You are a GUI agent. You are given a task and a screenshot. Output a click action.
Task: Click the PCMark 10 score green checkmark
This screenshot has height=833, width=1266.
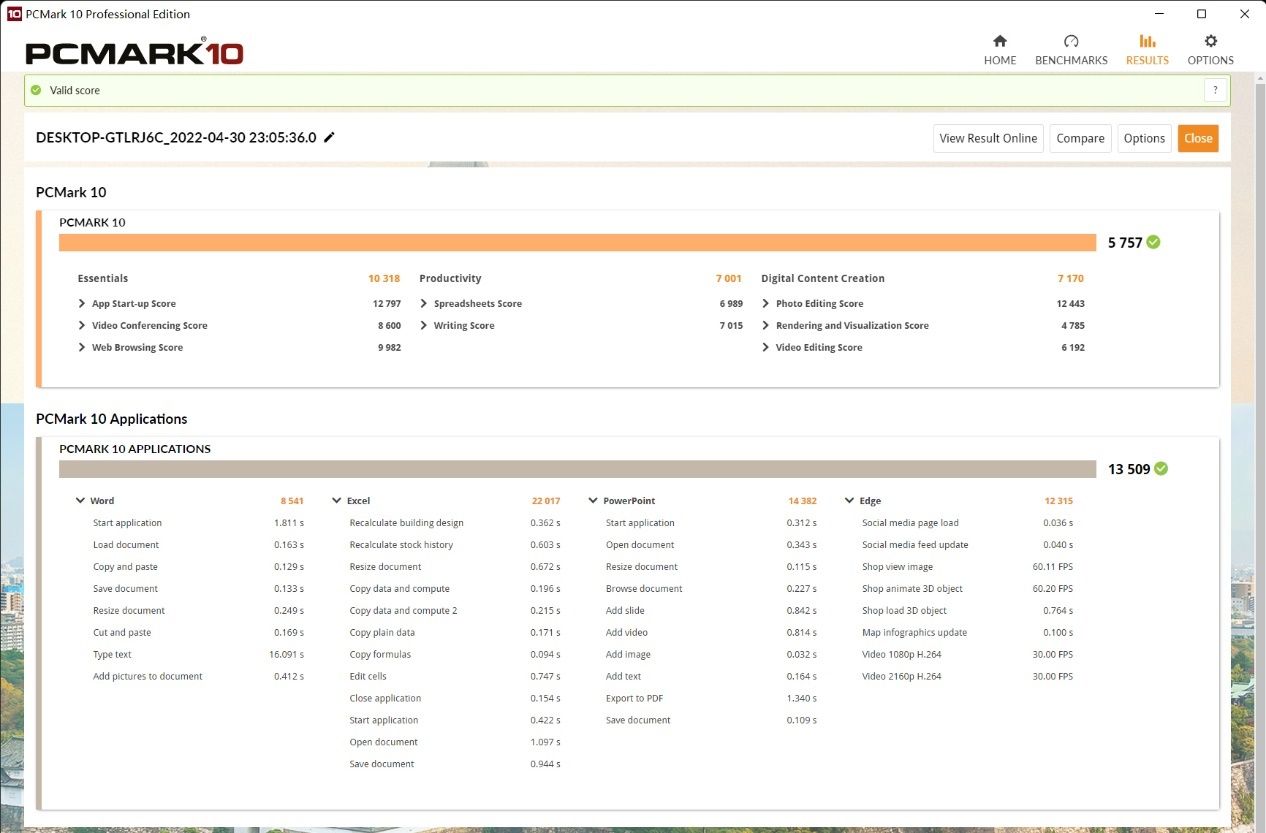pyautogui.click(x=1154, y=242)
